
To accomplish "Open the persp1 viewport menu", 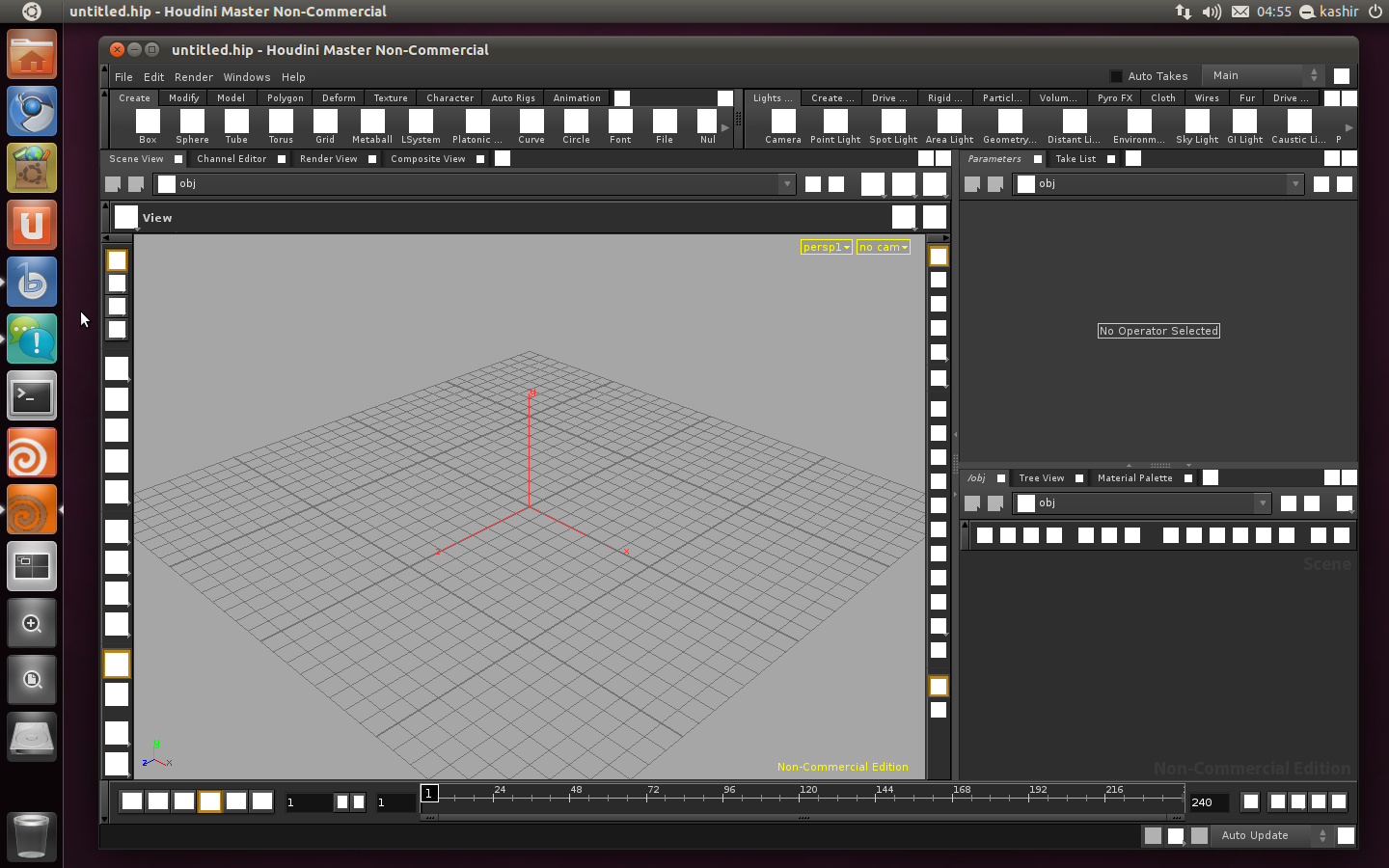I will (827, 247).
